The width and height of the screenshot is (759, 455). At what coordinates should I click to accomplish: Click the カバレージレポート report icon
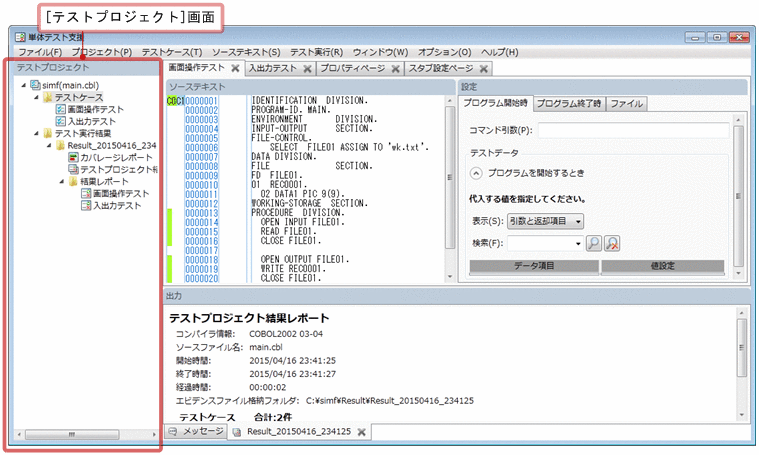[73, 157]
